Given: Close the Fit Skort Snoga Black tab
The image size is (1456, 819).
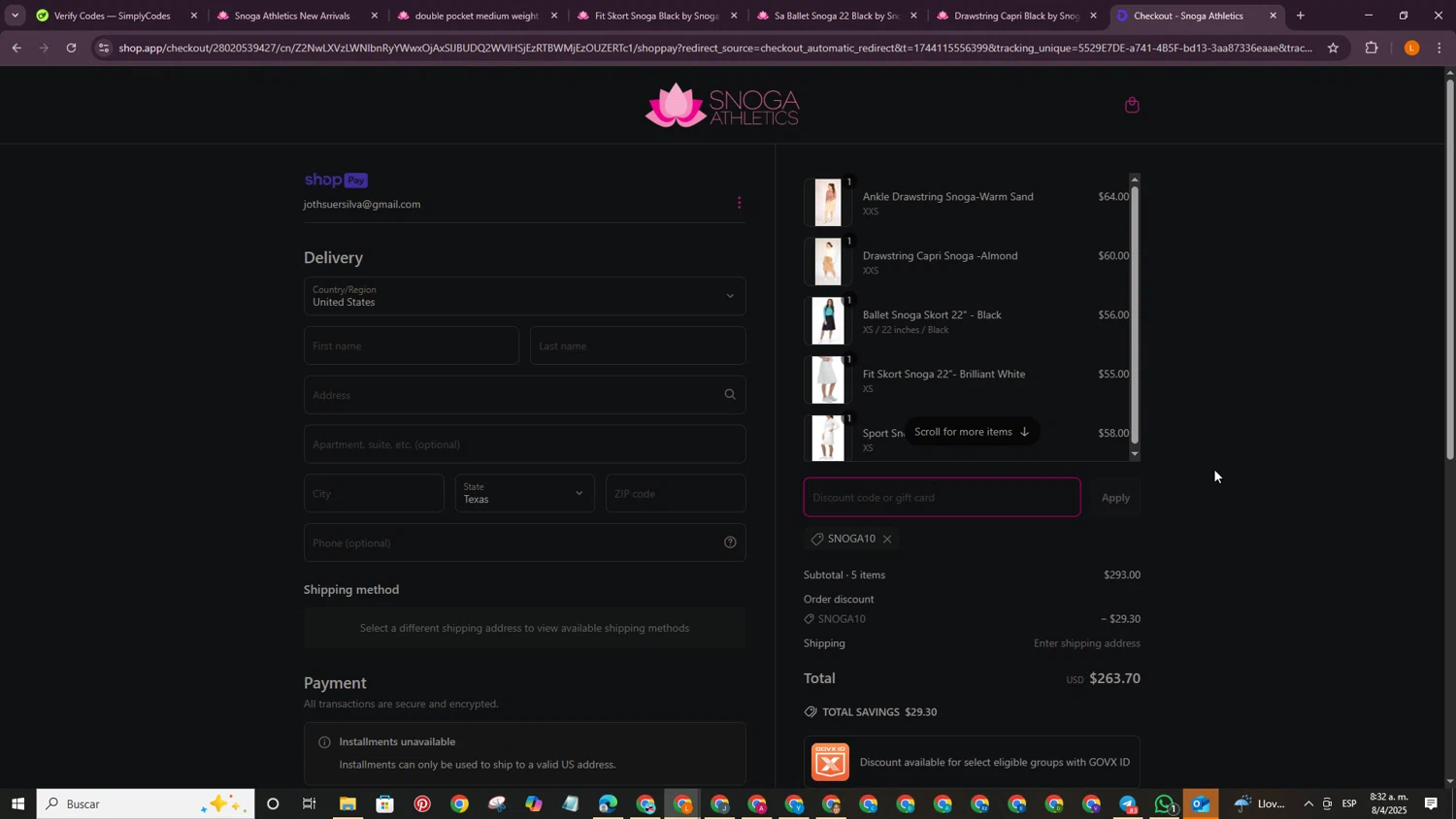Looking at the screenshot, I should (734, 16).
